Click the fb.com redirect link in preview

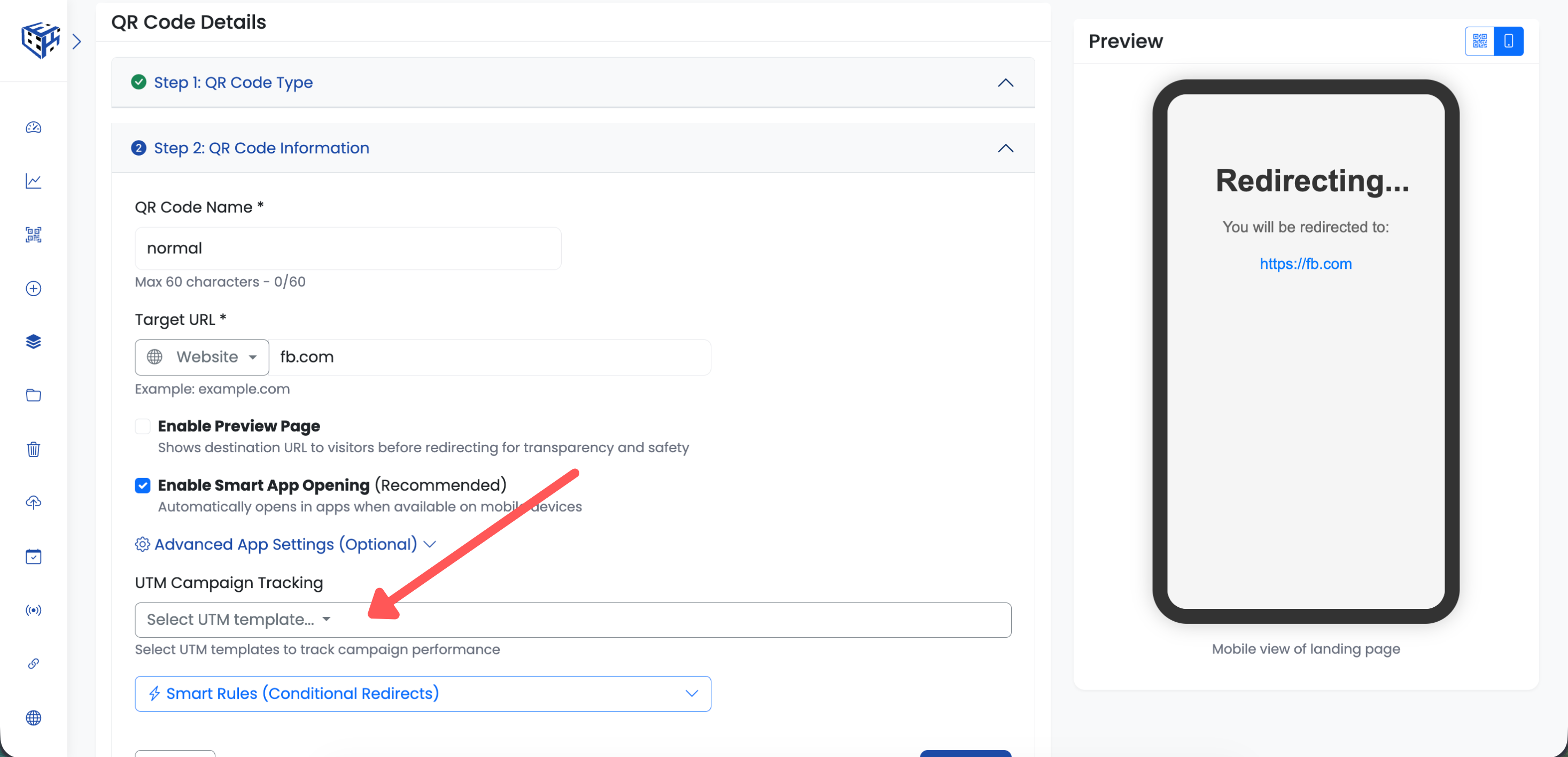tap(1306, 264)
